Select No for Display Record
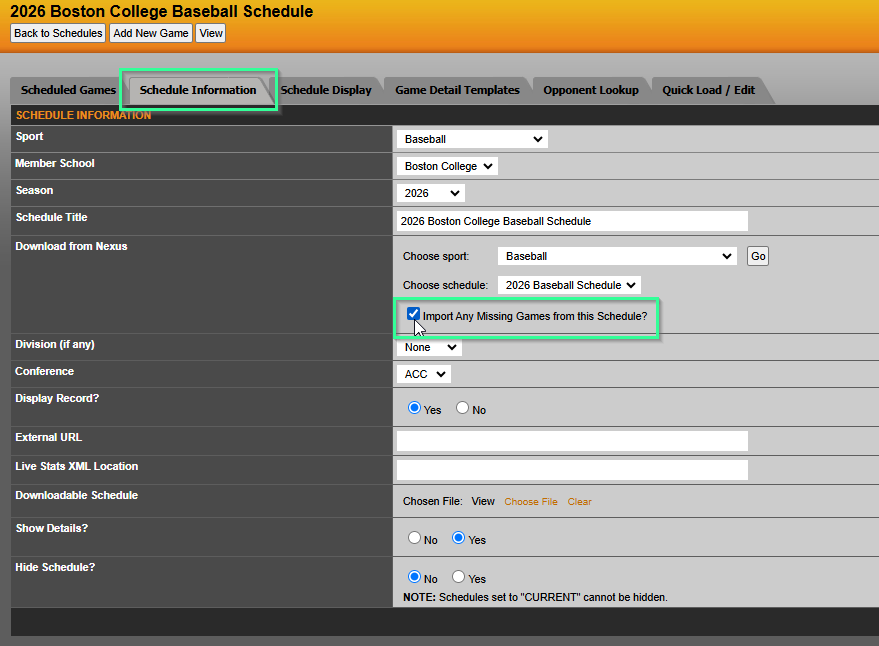879x646 pixels. tap(462, 408)
